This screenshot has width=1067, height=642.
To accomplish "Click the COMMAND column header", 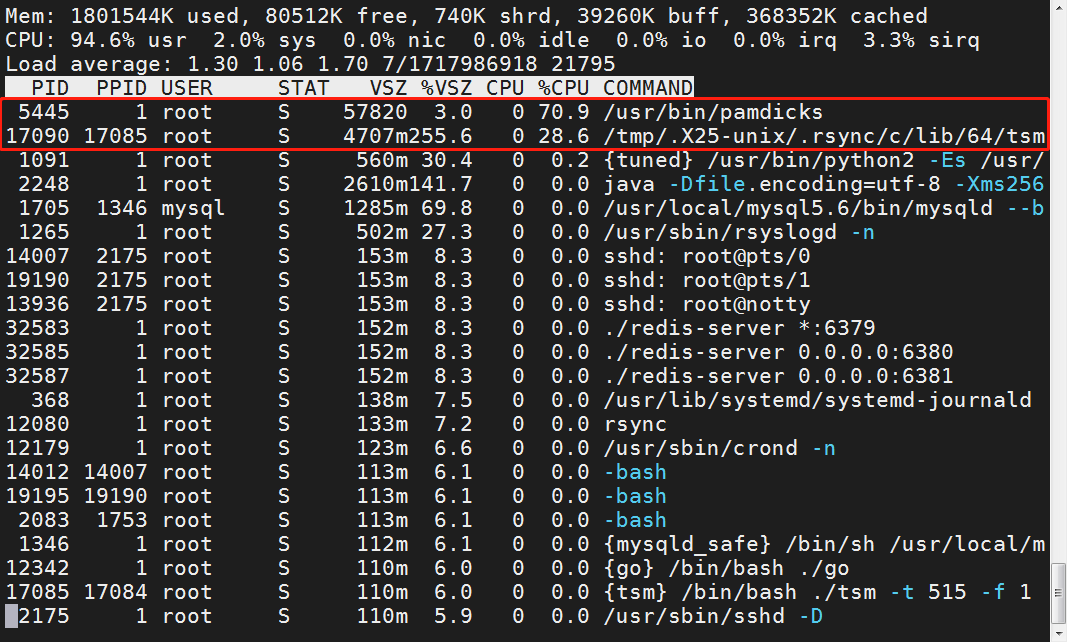I will (647, 88).
